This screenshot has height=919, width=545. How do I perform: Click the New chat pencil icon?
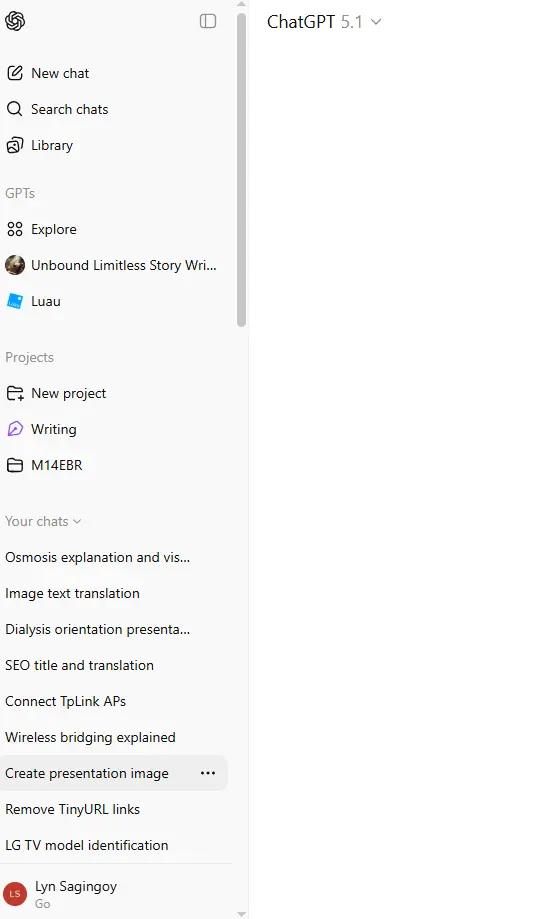tap(15, 73)
